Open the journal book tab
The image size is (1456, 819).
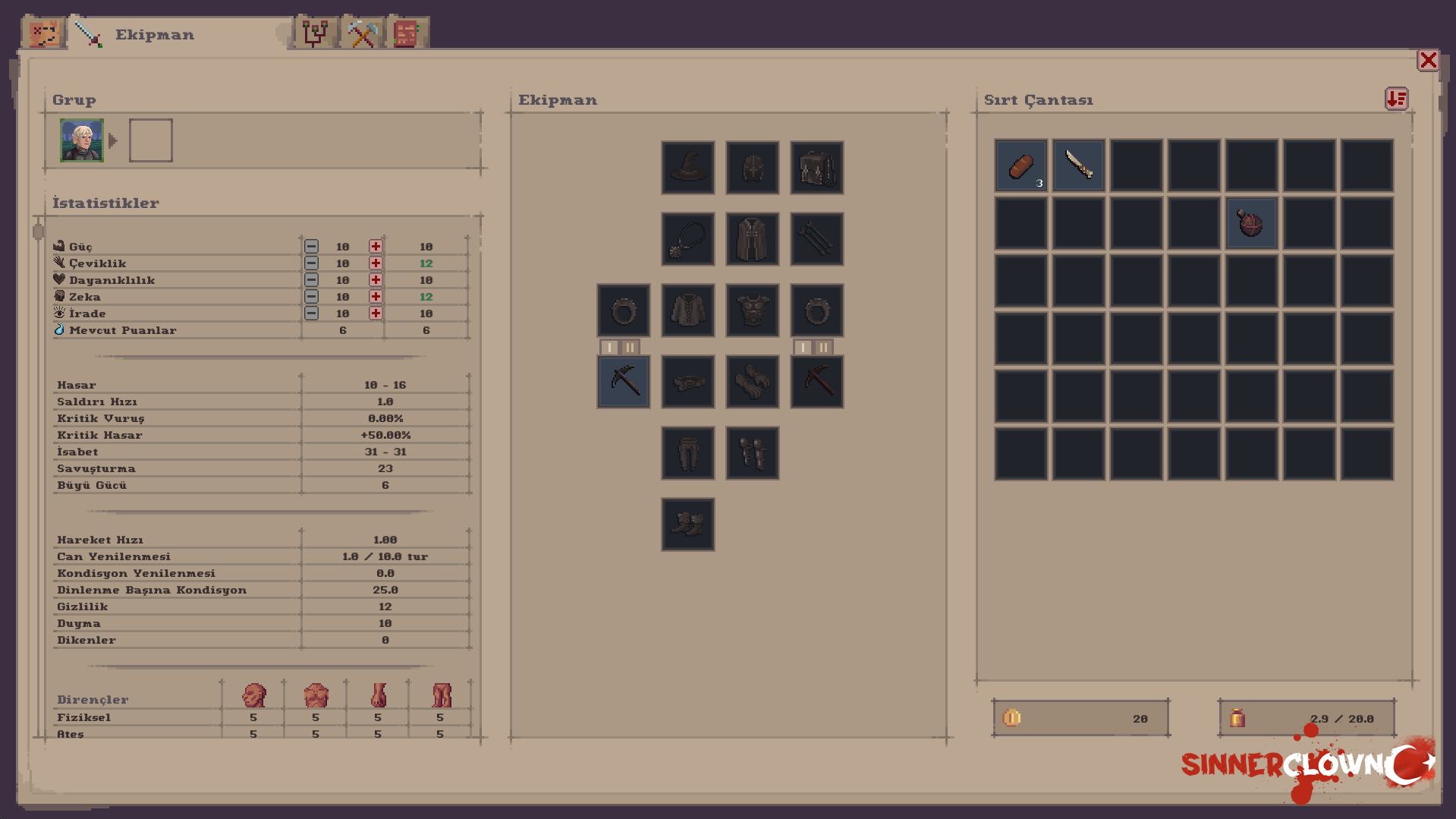[x=407, y=33]
